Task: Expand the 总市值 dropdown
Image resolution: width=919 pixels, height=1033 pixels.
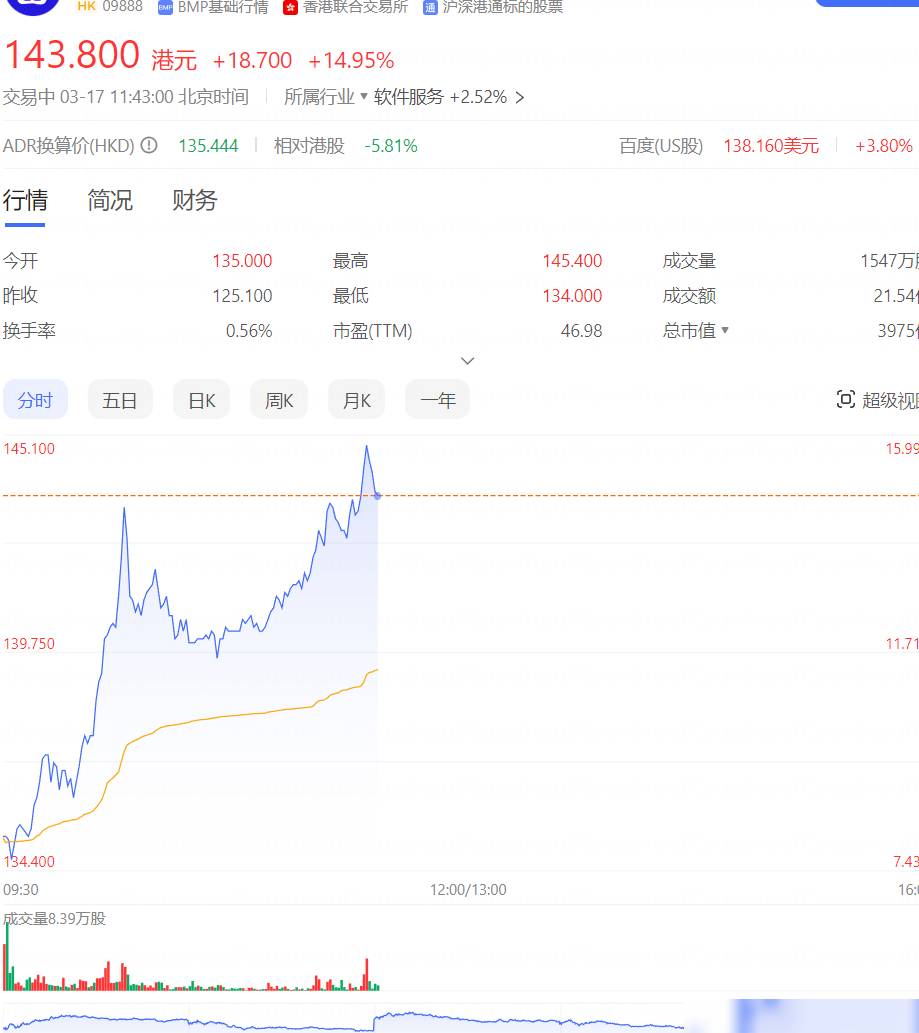Action: tap(725, 330)
